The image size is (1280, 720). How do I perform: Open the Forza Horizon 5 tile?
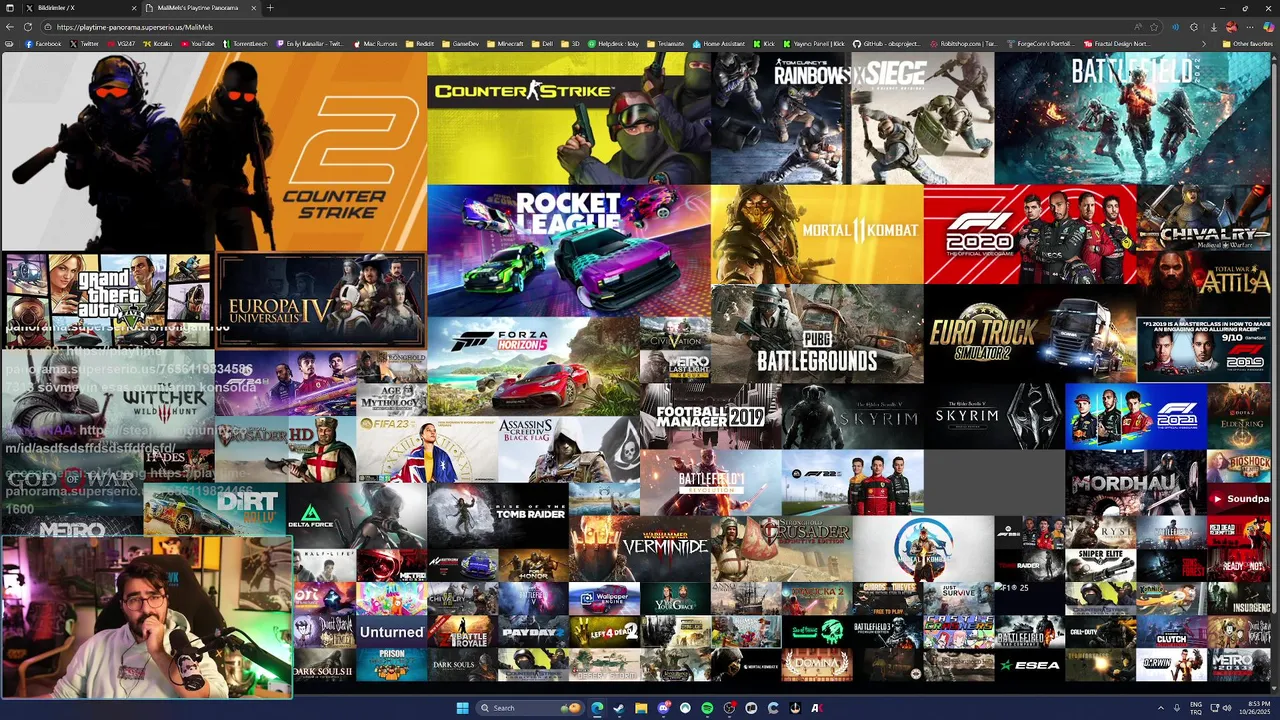533,366
